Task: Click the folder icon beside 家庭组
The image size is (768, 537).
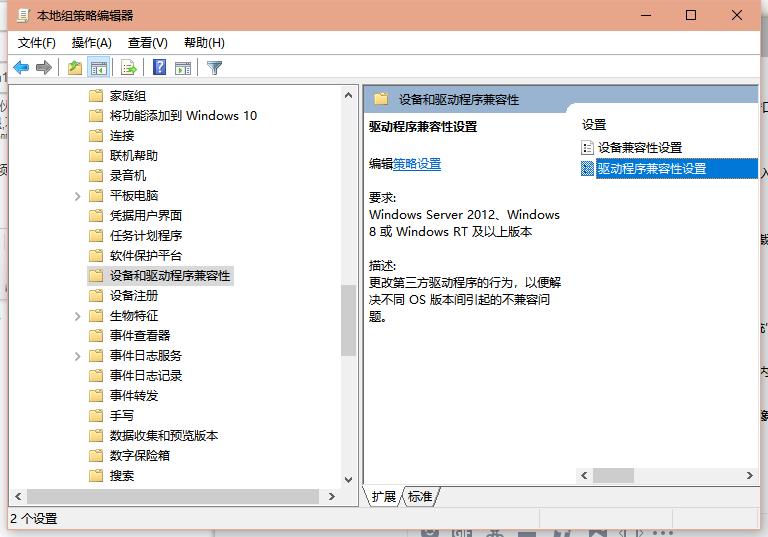Action: pos(96,96)
